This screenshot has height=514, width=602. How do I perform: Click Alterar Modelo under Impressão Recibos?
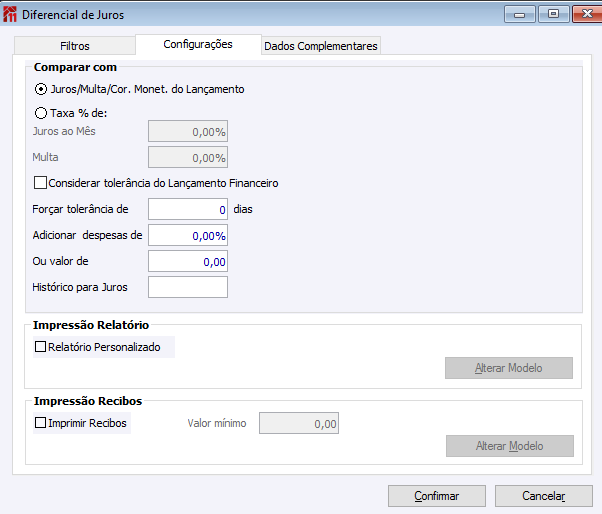tap(510, 446)
